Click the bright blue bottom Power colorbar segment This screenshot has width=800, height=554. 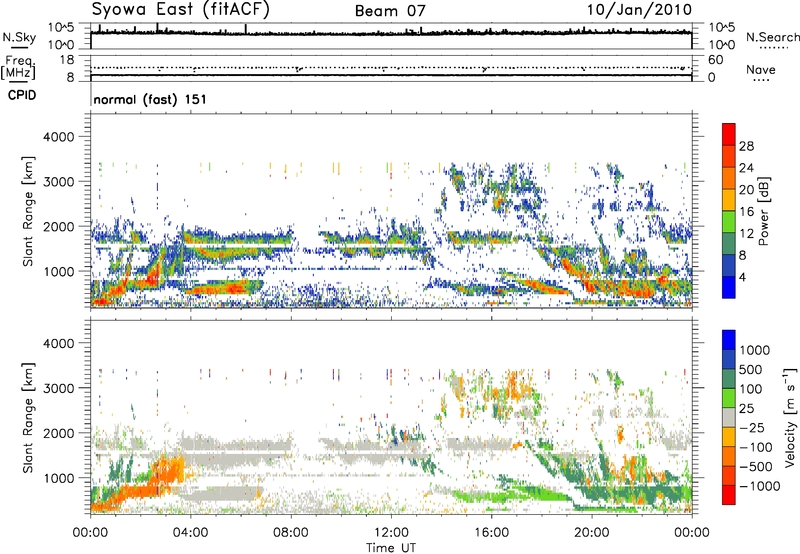(x=729, y=288)
